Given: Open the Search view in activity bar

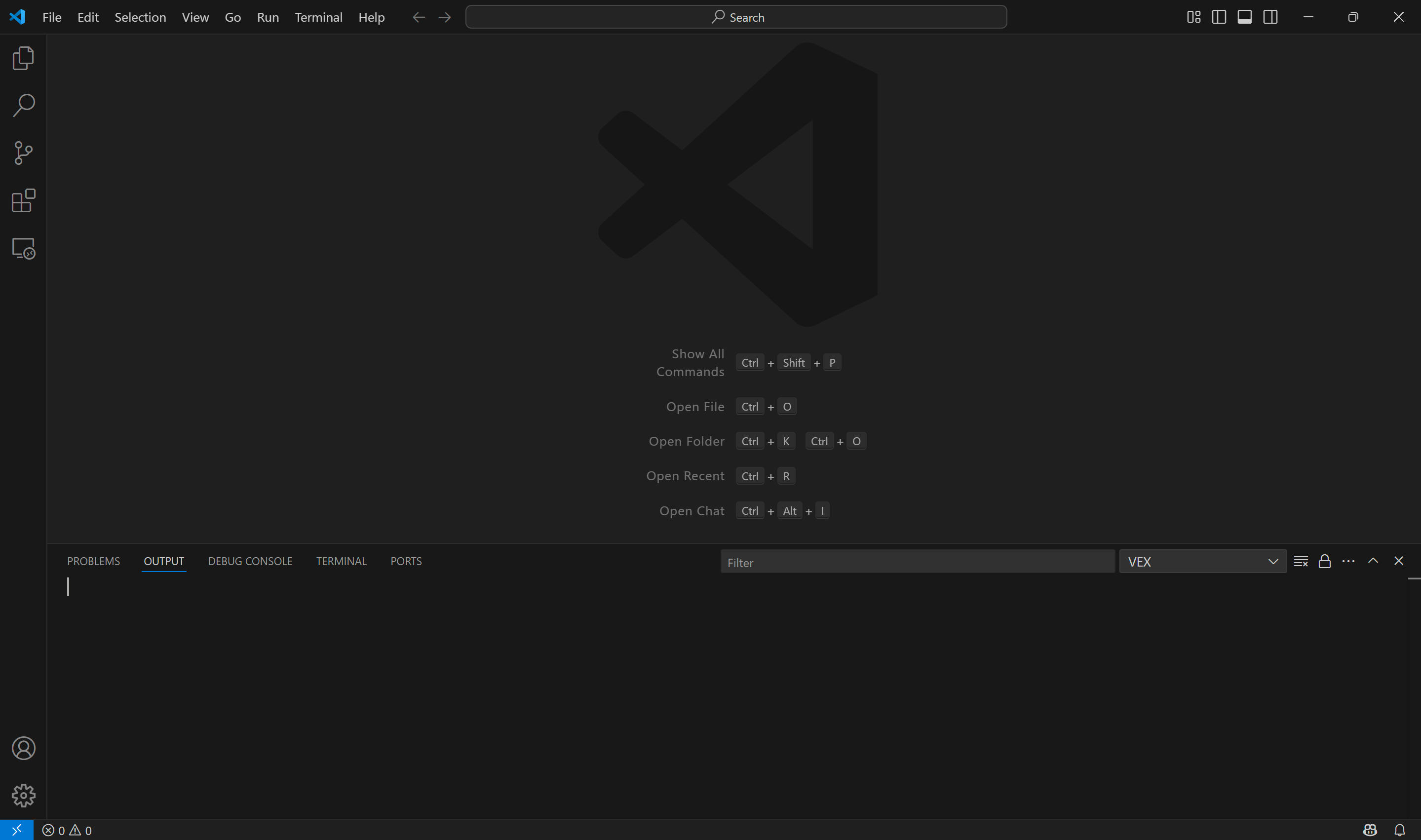Looking at the screenshot, I should pos(23,105).
